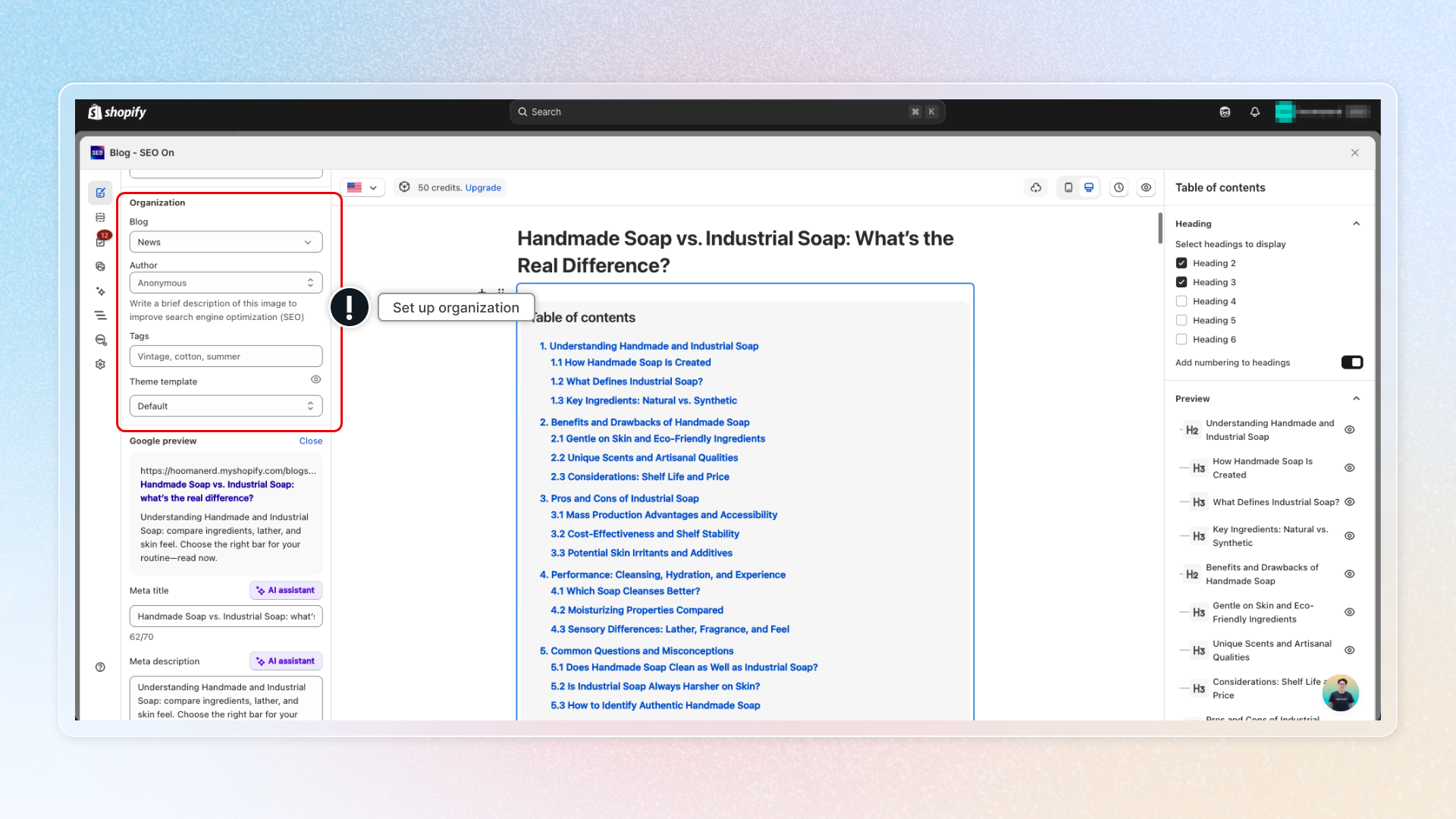1456x819 pixels.
Task: Click the Upgrade credits link
Action: [x=483, y=188]
